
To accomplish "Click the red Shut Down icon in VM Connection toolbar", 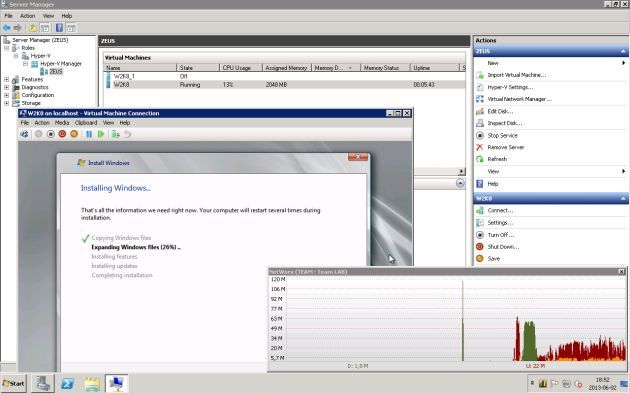I will tap(62, 134).
